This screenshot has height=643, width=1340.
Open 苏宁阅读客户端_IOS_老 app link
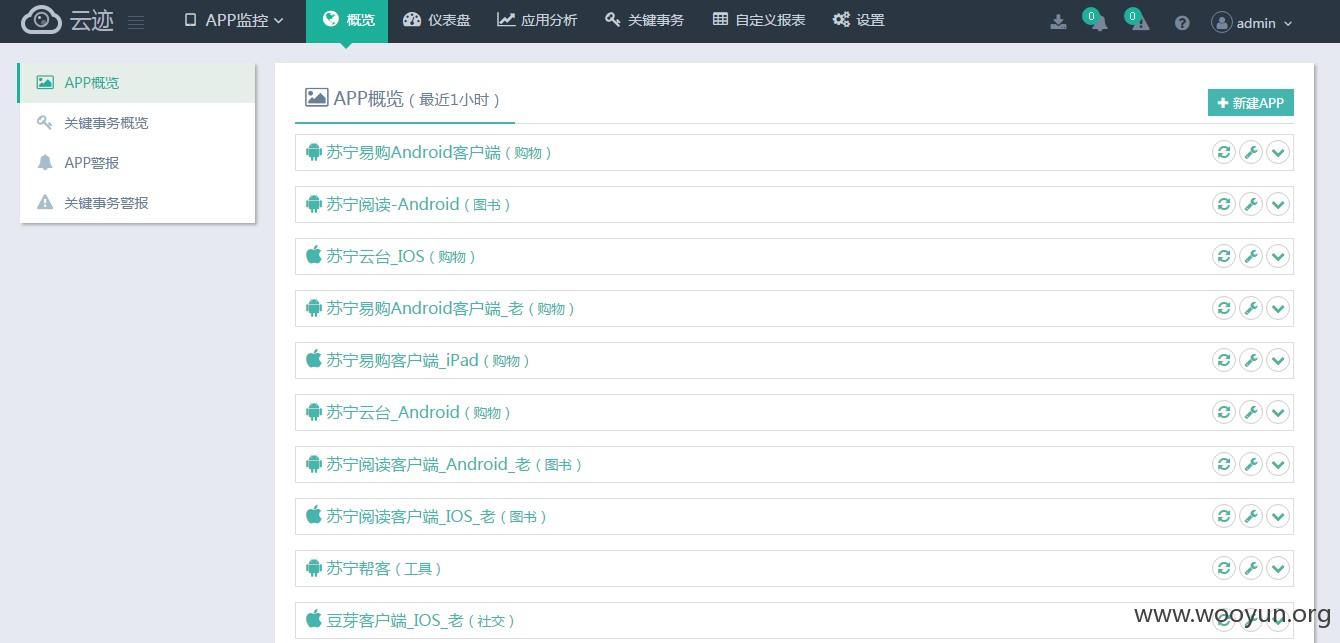(x=426, y=516)
